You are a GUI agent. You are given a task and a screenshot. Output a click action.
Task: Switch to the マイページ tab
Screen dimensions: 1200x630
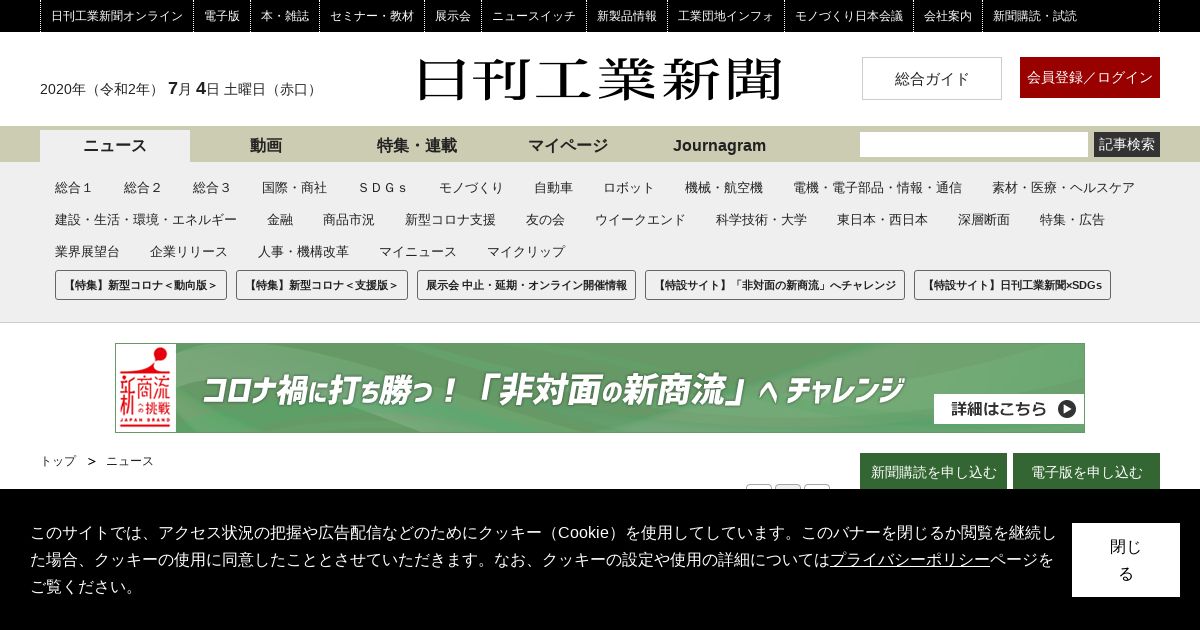568,146
